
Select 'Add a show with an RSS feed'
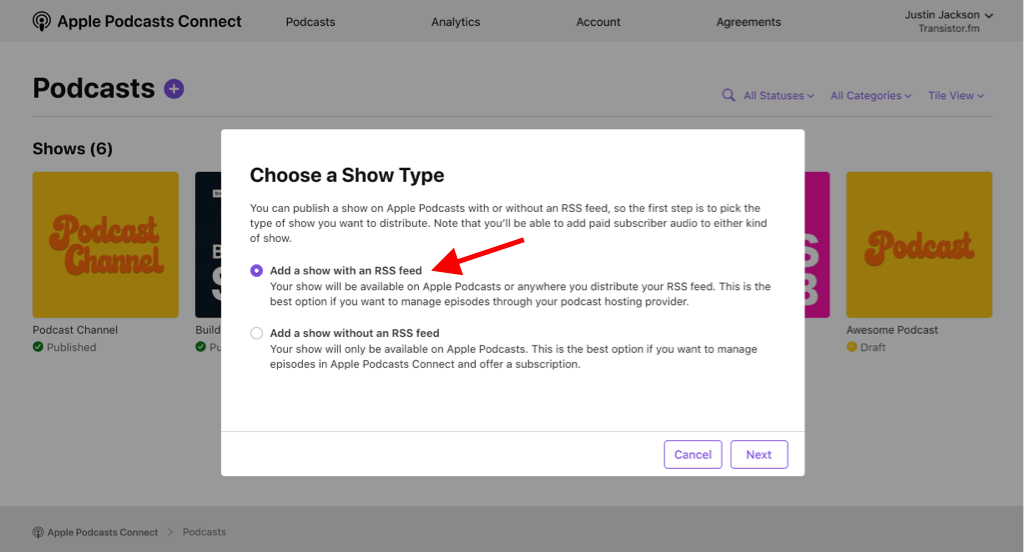257,270
